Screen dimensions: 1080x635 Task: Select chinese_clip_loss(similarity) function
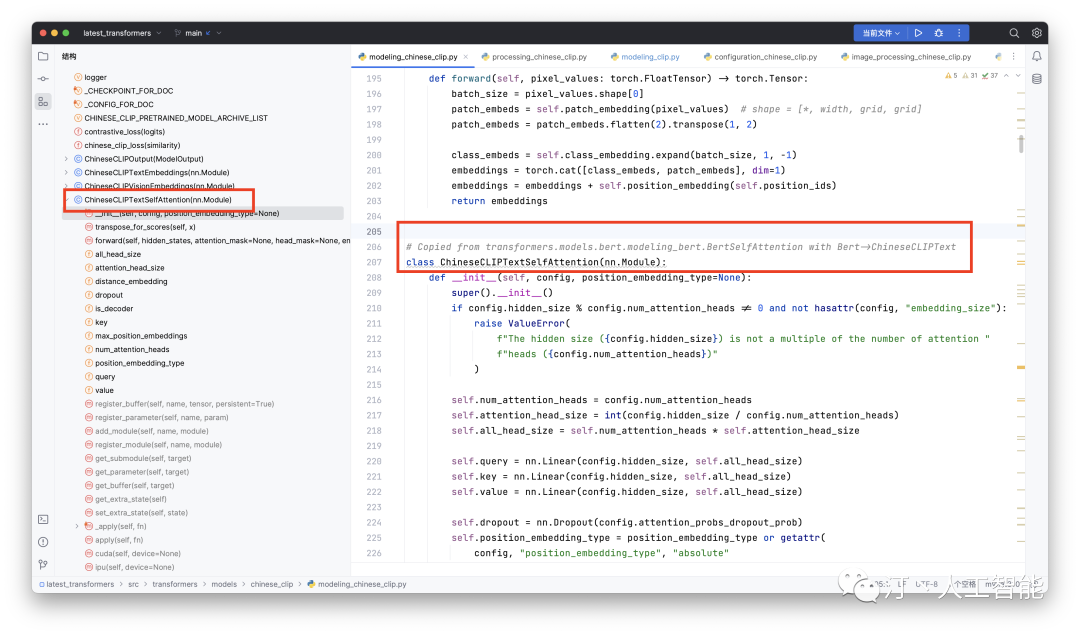132,145
